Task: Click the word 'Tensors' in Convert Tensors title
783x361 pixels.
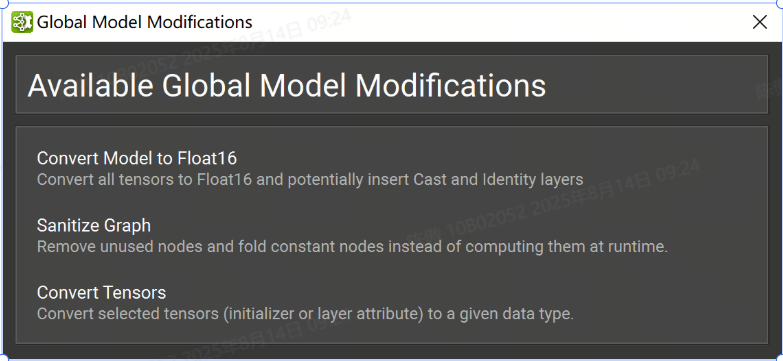Action: pyautogui.click(x=134, y=293)
